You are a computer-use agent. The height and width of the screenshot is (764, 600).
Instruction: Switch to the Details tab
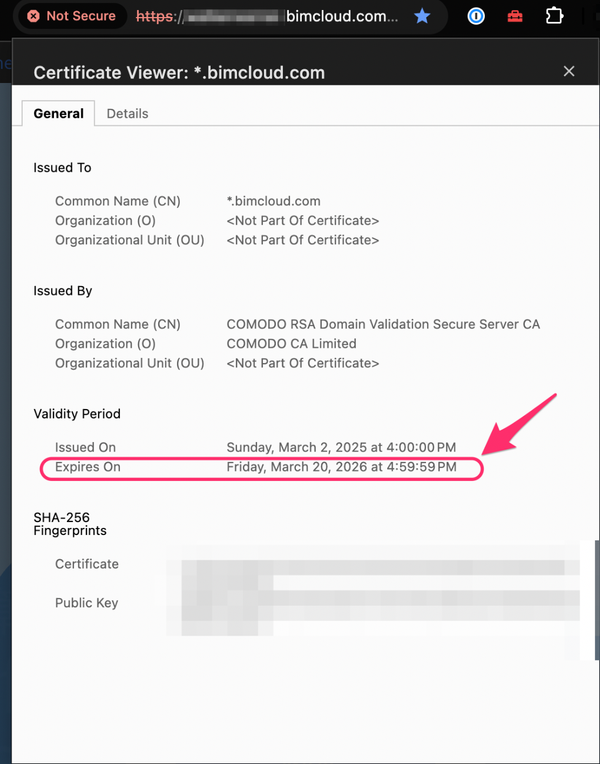(x=127, y=114)
